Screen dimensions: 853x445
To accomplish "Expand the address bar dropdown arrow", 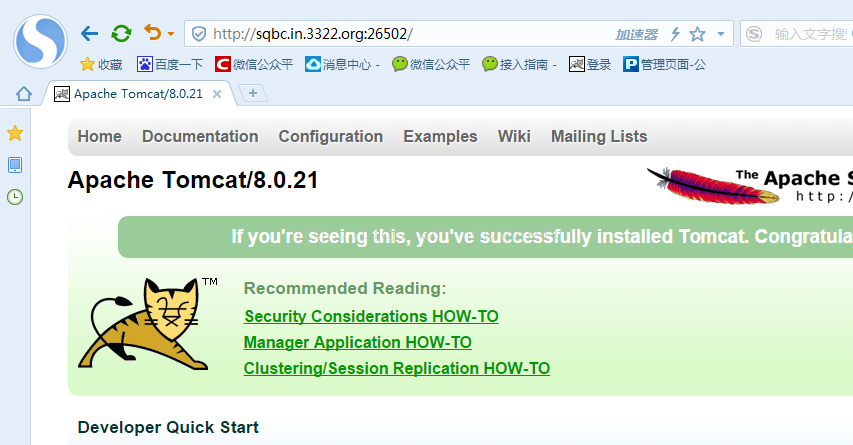I will (x=721, y=34).
